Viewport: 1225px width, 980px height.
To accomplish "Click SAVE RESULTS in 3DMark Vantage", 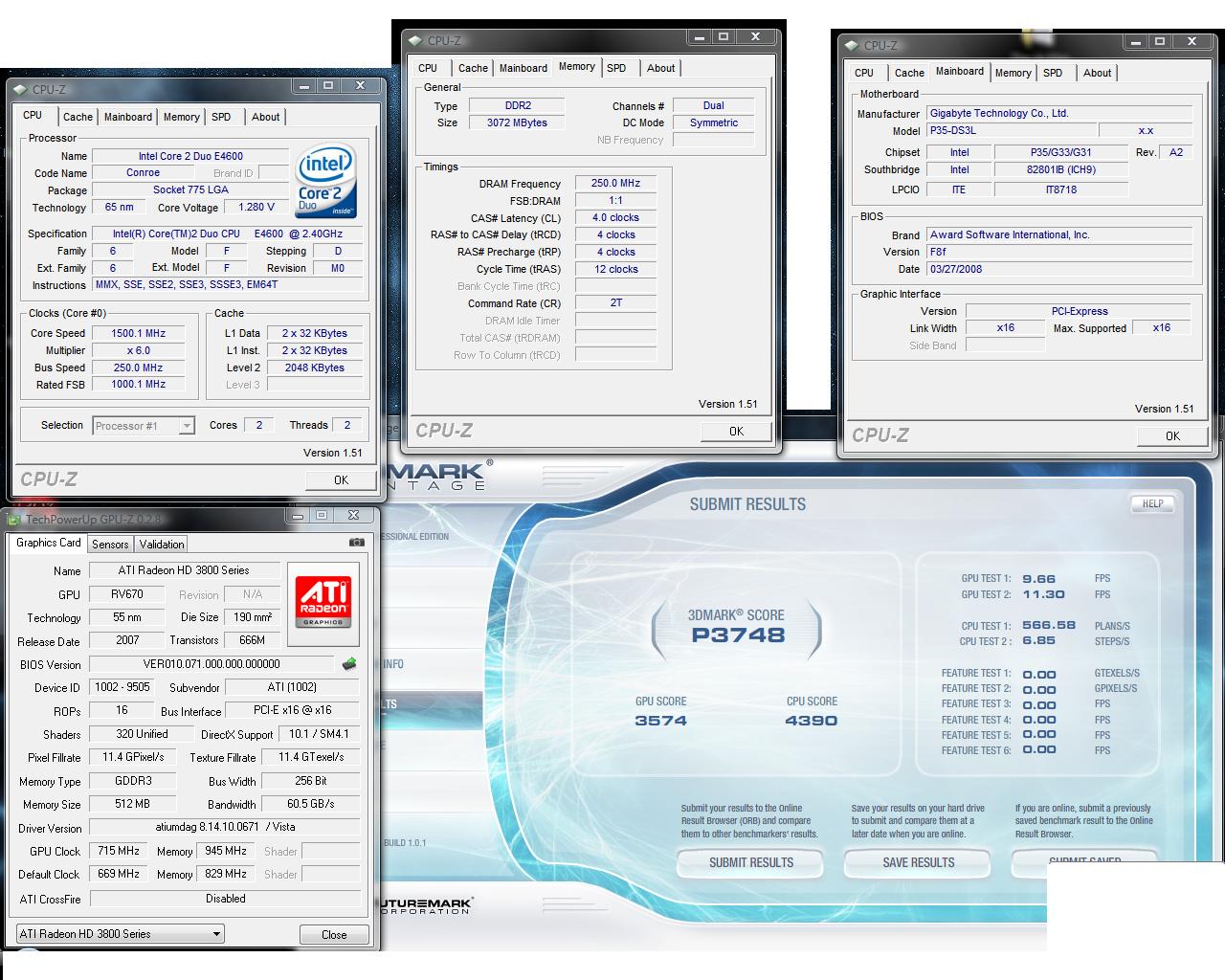I will [x=918, y=862].
